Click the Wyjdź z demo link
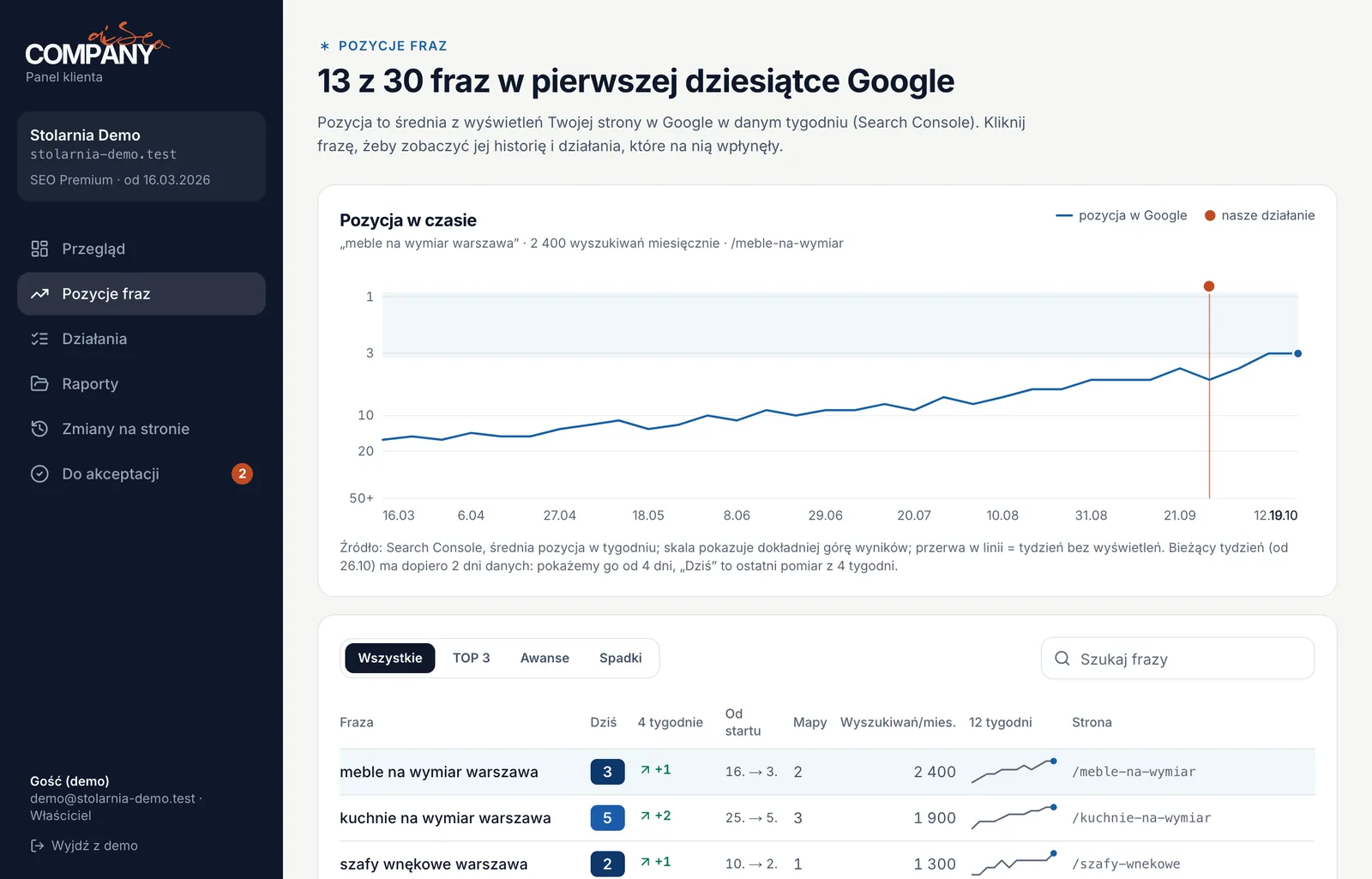The image size is (1372, 879). coord(84,846)
